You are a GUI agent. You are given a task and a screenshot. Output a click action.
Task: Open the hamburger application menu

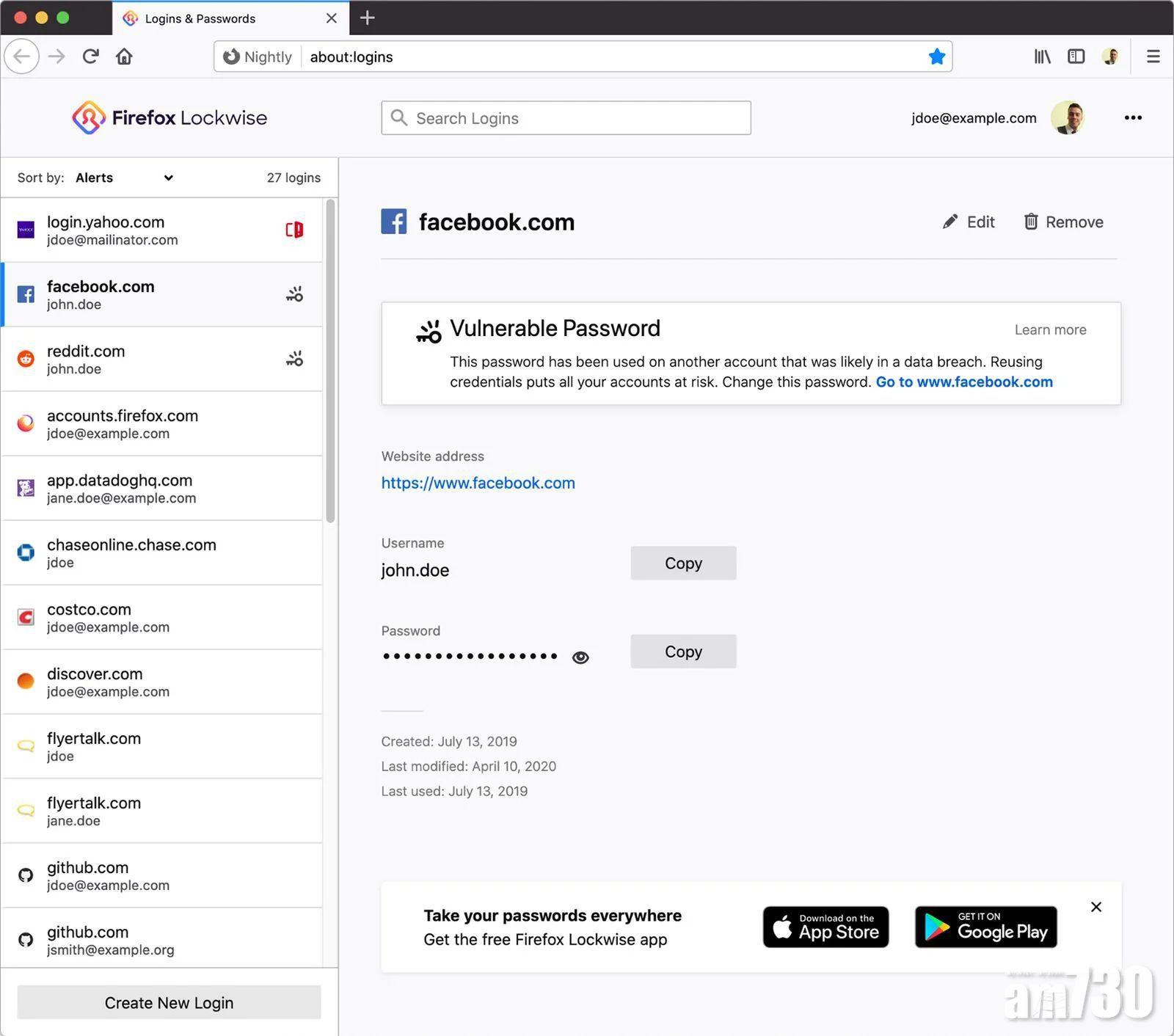pos(1153,56)
